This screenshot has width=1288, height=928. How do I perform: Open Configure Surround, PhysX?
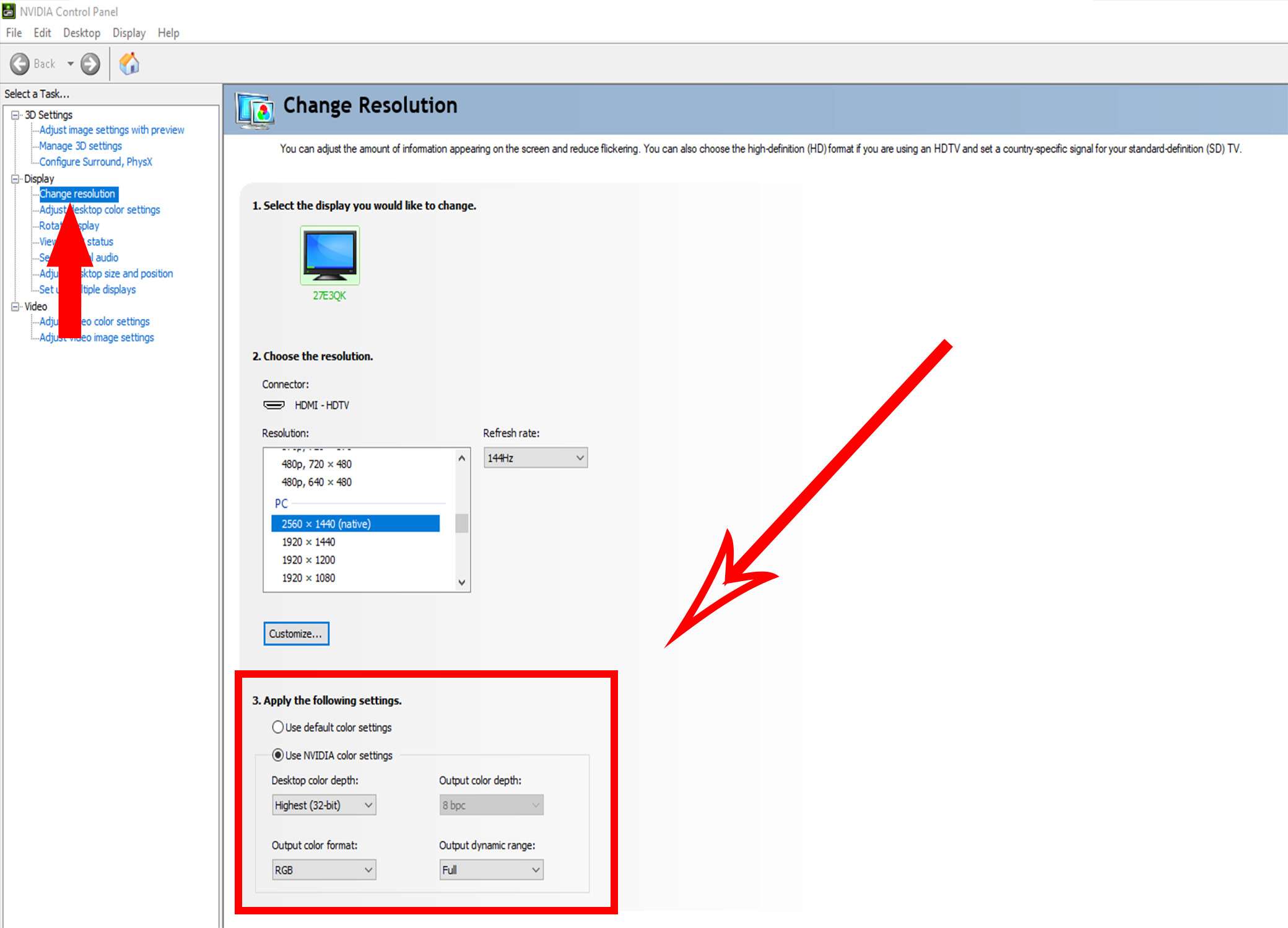coord(95,162)
